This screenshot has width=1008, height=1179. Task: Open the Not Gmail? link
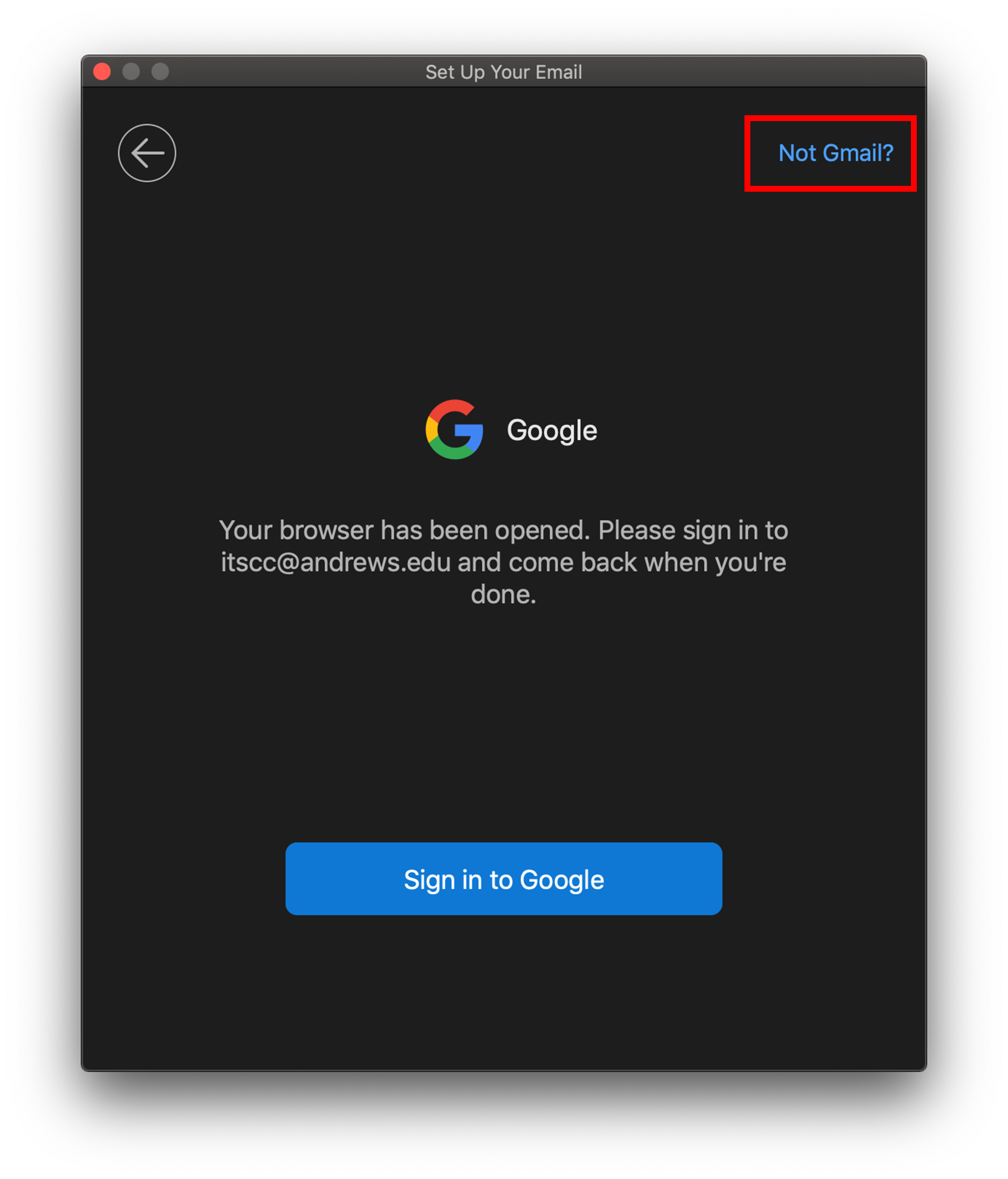[x=835, y=153]
